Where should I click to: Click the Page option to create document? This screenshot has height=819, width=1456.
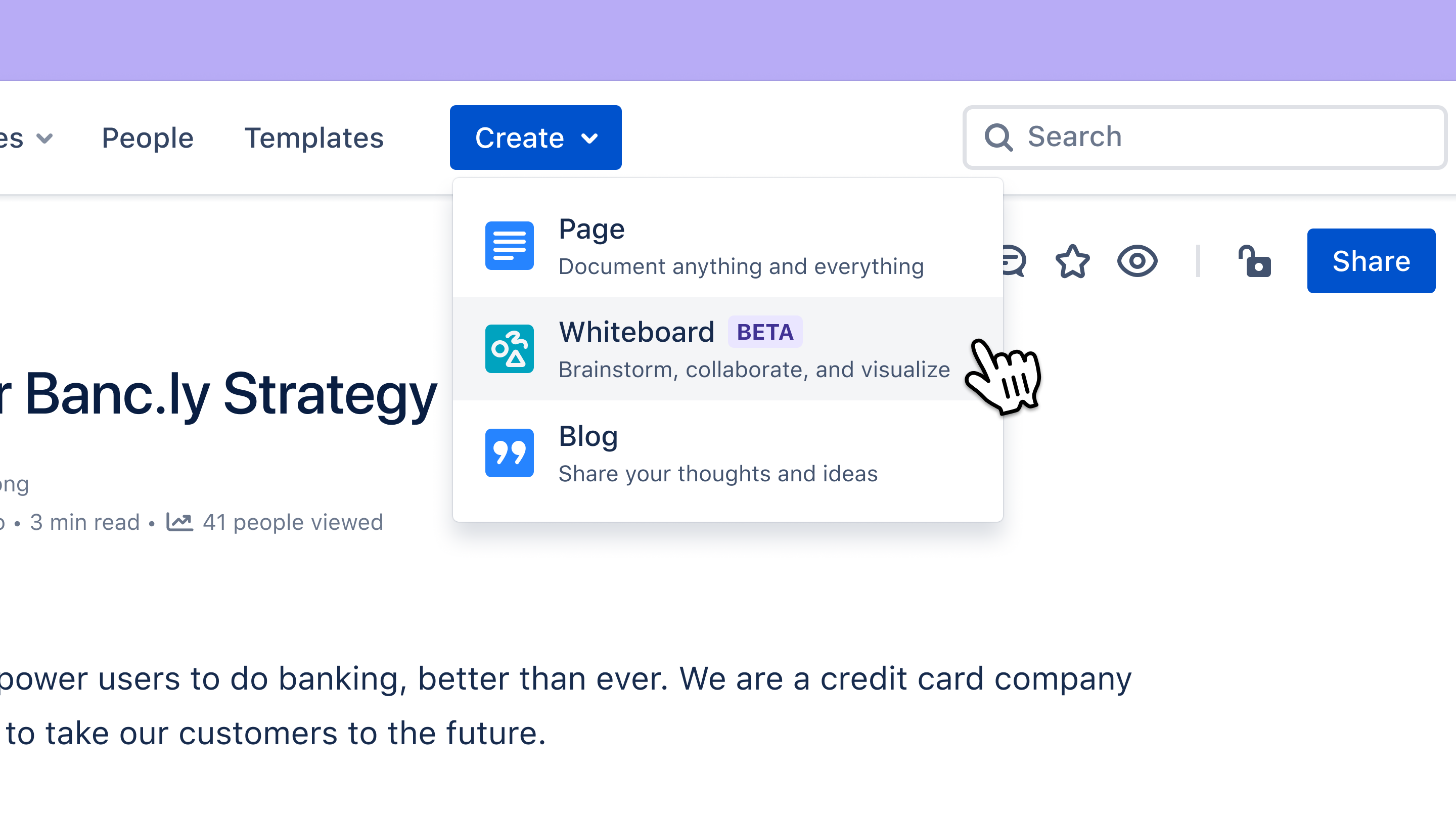pyautogui.click(x=727, y=245)
